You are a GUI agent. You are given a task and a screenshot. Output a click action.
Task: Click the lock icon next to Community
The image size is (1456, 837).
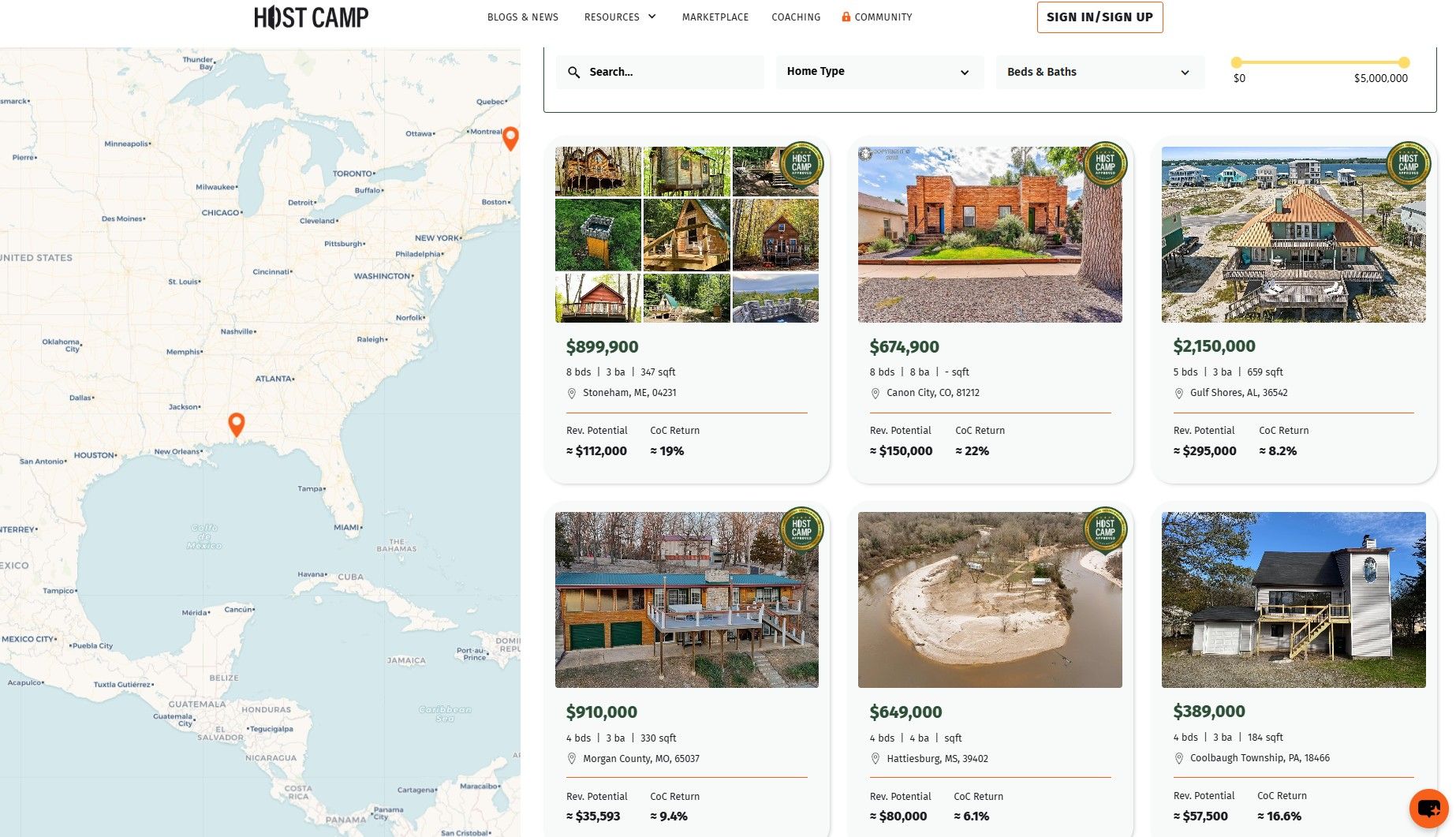coord(846,17)
